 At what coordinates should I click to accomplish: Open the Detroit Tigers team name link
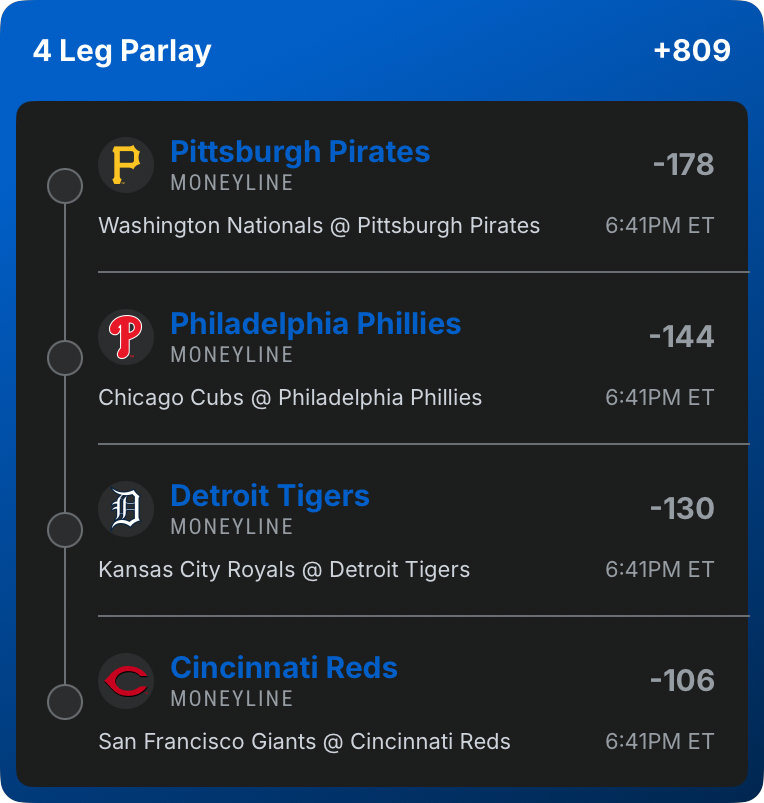270,496
